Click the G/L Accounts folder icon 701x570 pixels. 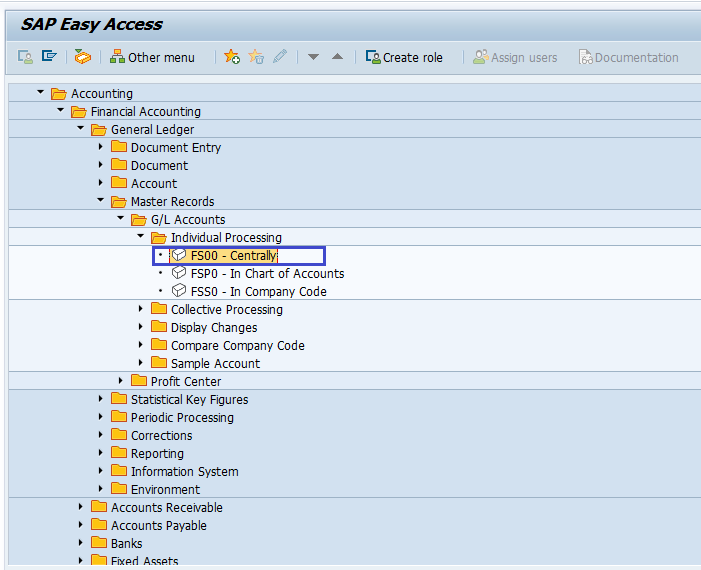coord(139,220)
